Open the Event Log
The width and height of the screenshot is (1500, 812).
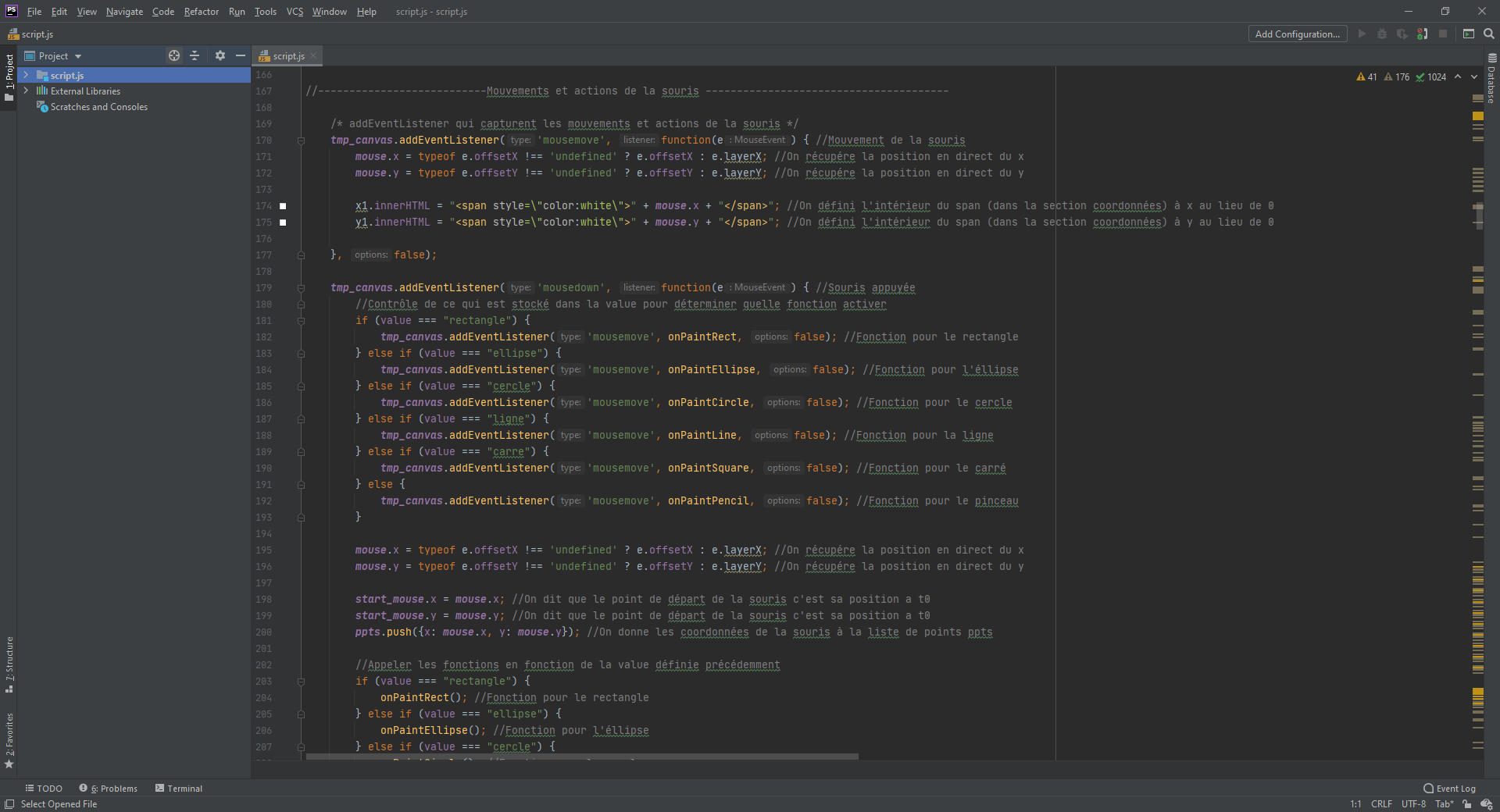[1450, 789]
